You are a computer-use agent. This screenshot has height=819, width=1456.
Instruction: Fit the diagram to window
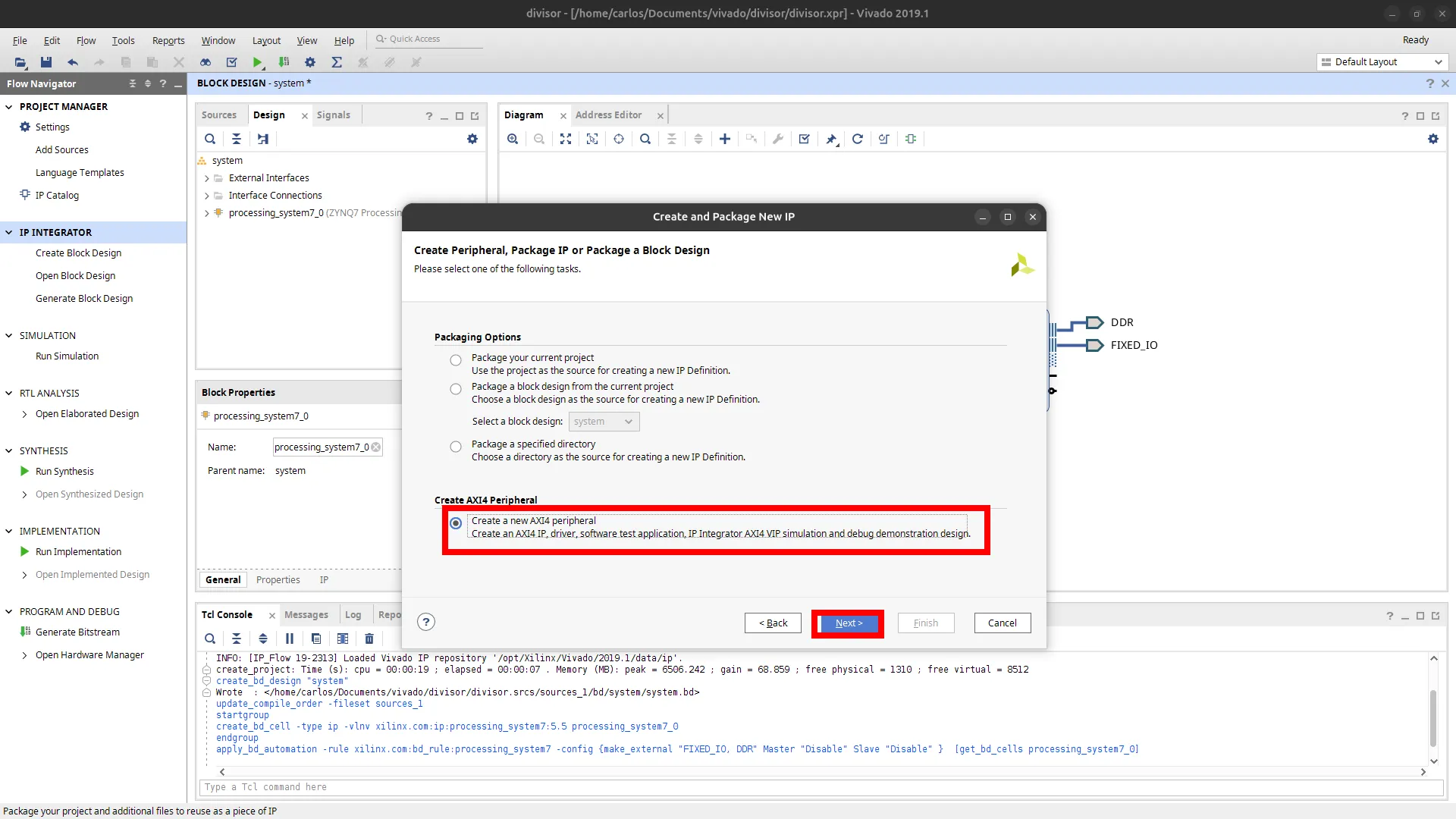point(566,139)
